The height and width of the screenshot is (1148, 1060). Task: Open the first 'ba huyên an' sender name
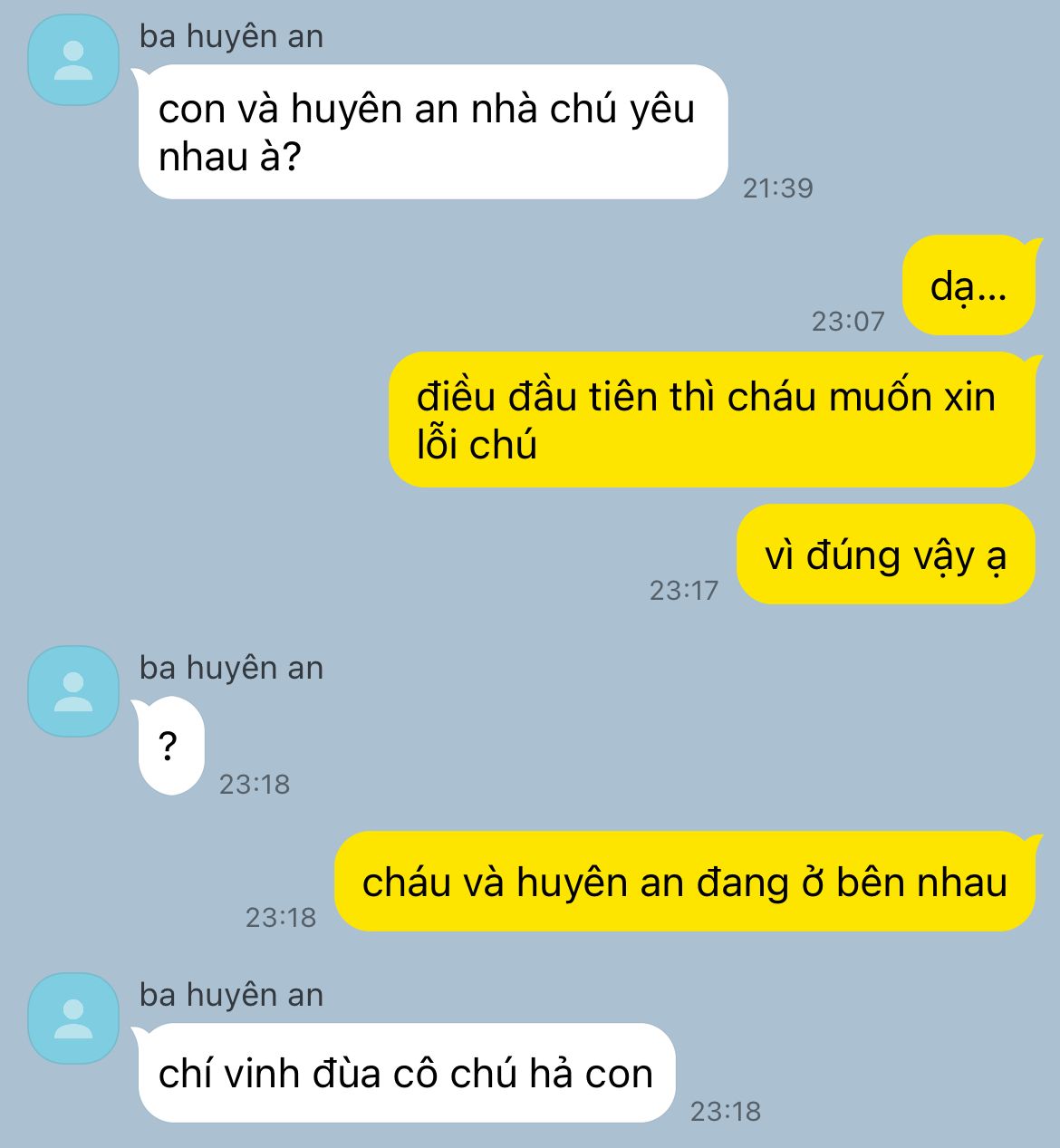231,37
